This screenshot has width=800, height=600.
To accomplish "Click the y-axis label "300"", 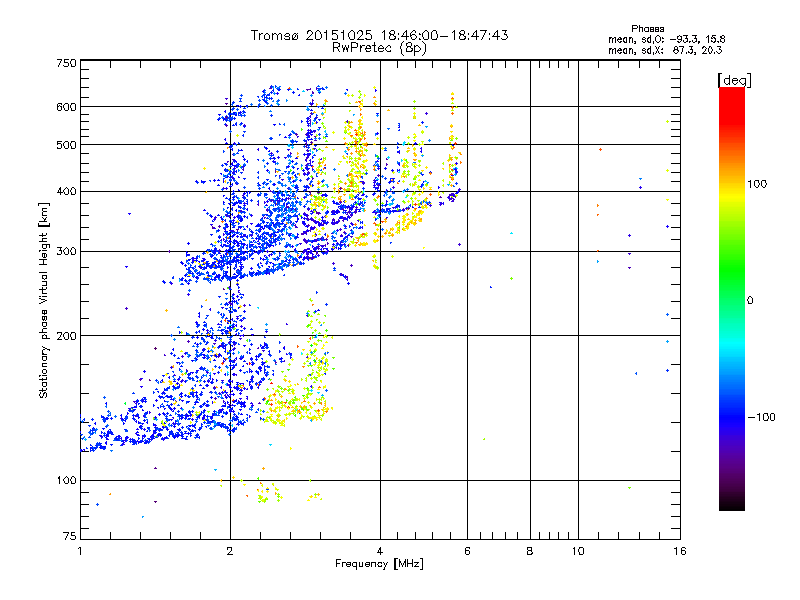I will click(x=66, y=252).
